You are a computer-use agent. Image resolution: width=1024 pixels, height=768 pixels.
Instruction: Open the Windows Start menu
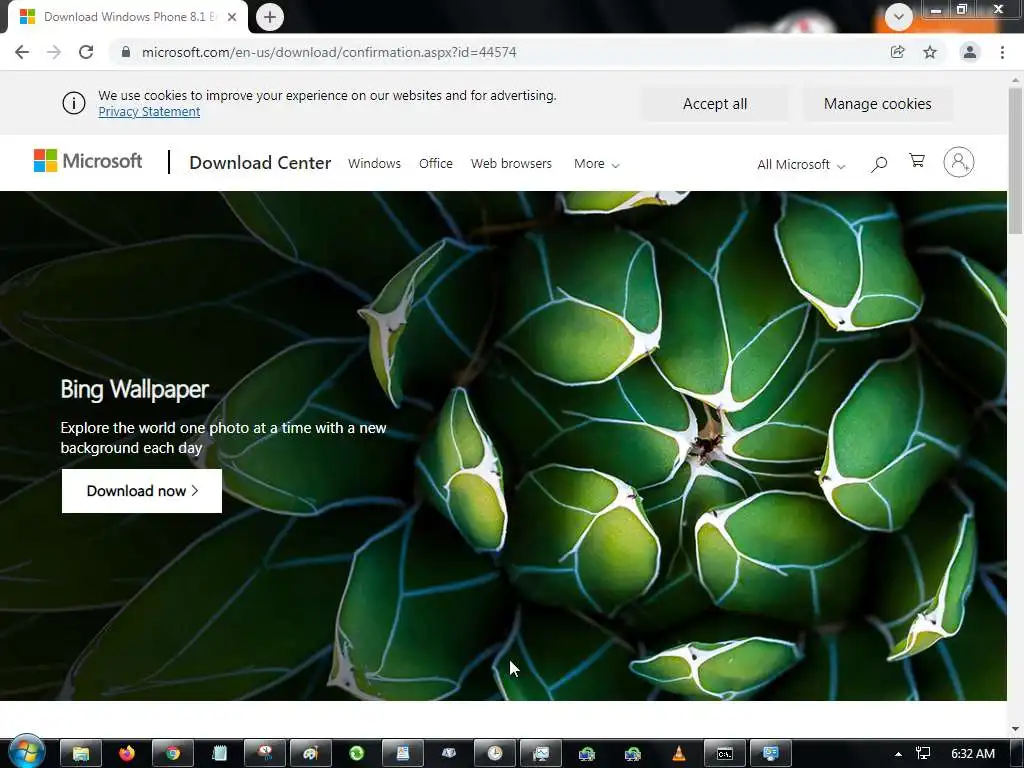[26, 752]
